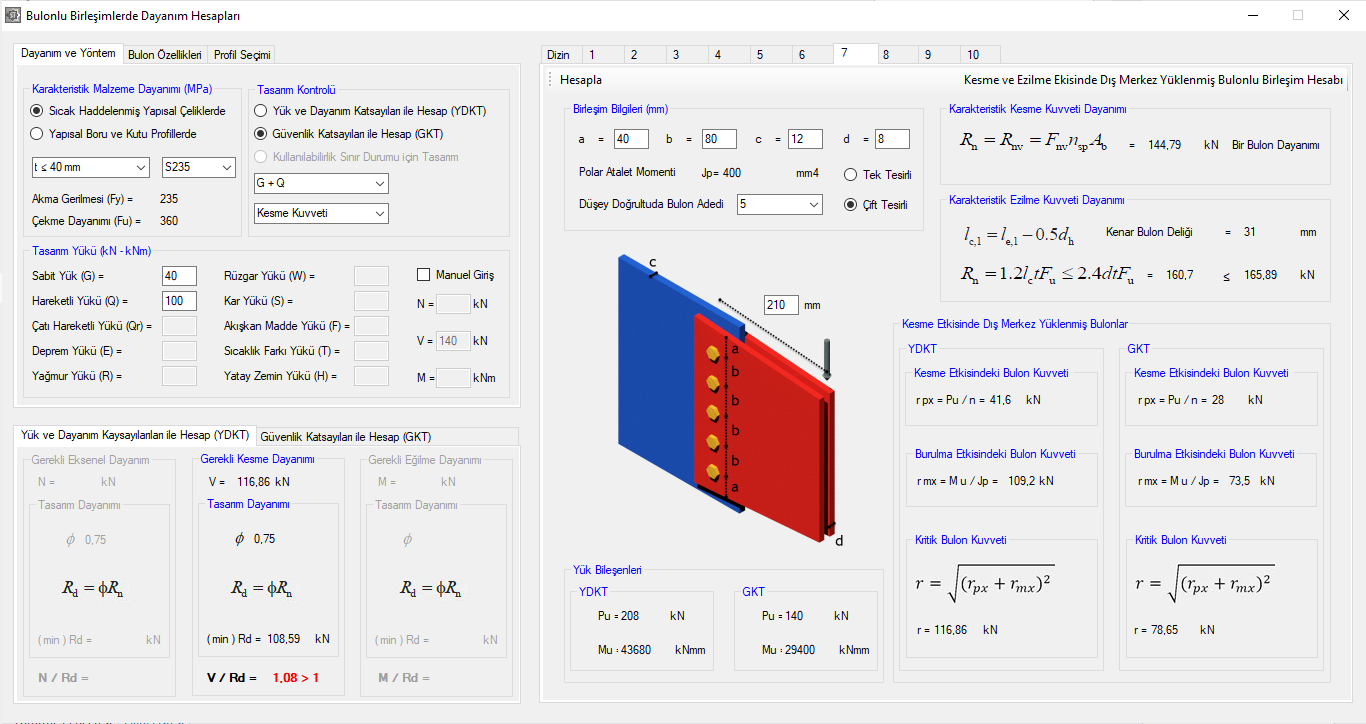Maximize the application window
The width and height of the screenshot is (1366, 724).
pyautogui.click(x=1298, y=15)
